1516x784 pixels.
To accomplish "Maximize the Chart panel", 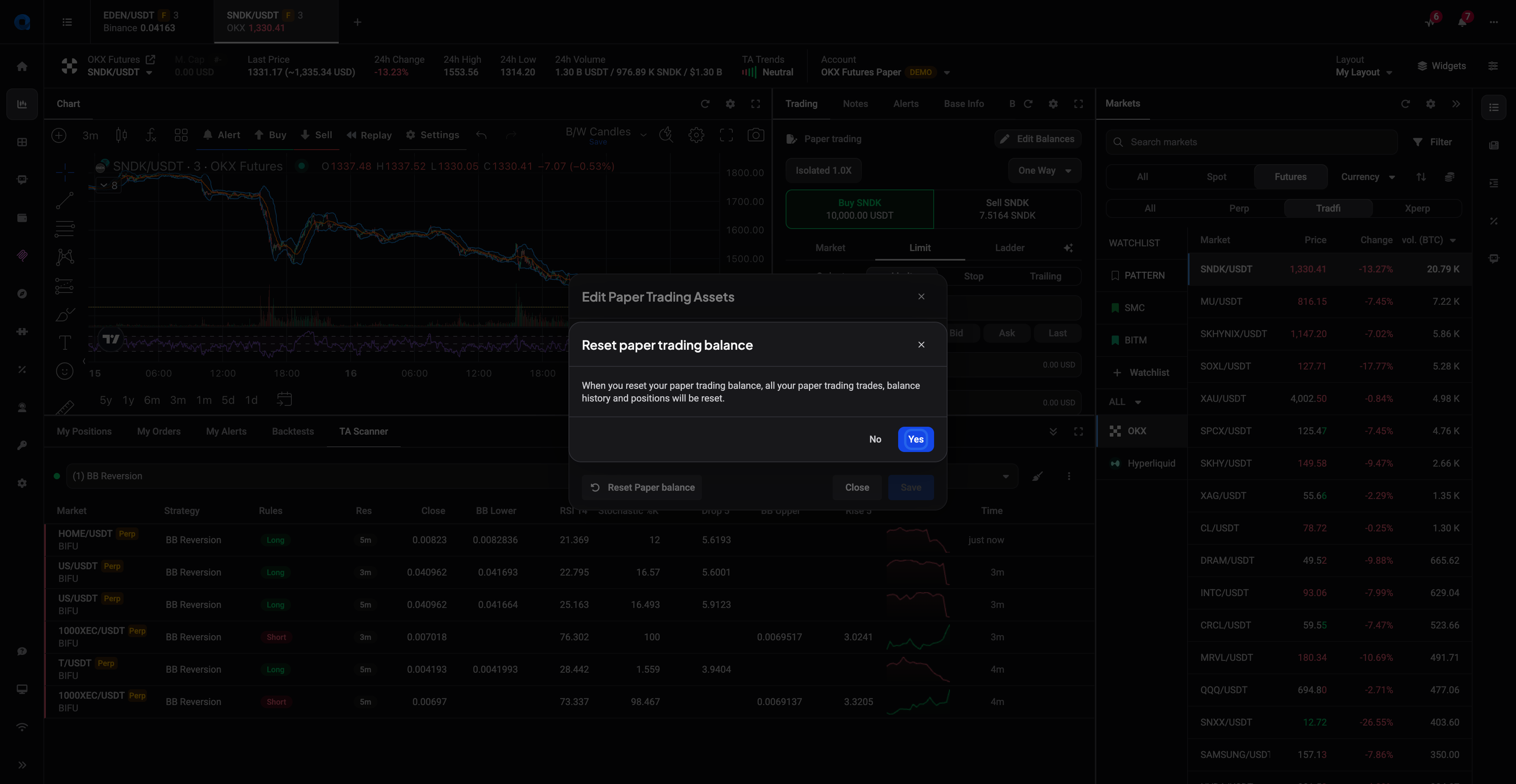I will tap(756, 104).
